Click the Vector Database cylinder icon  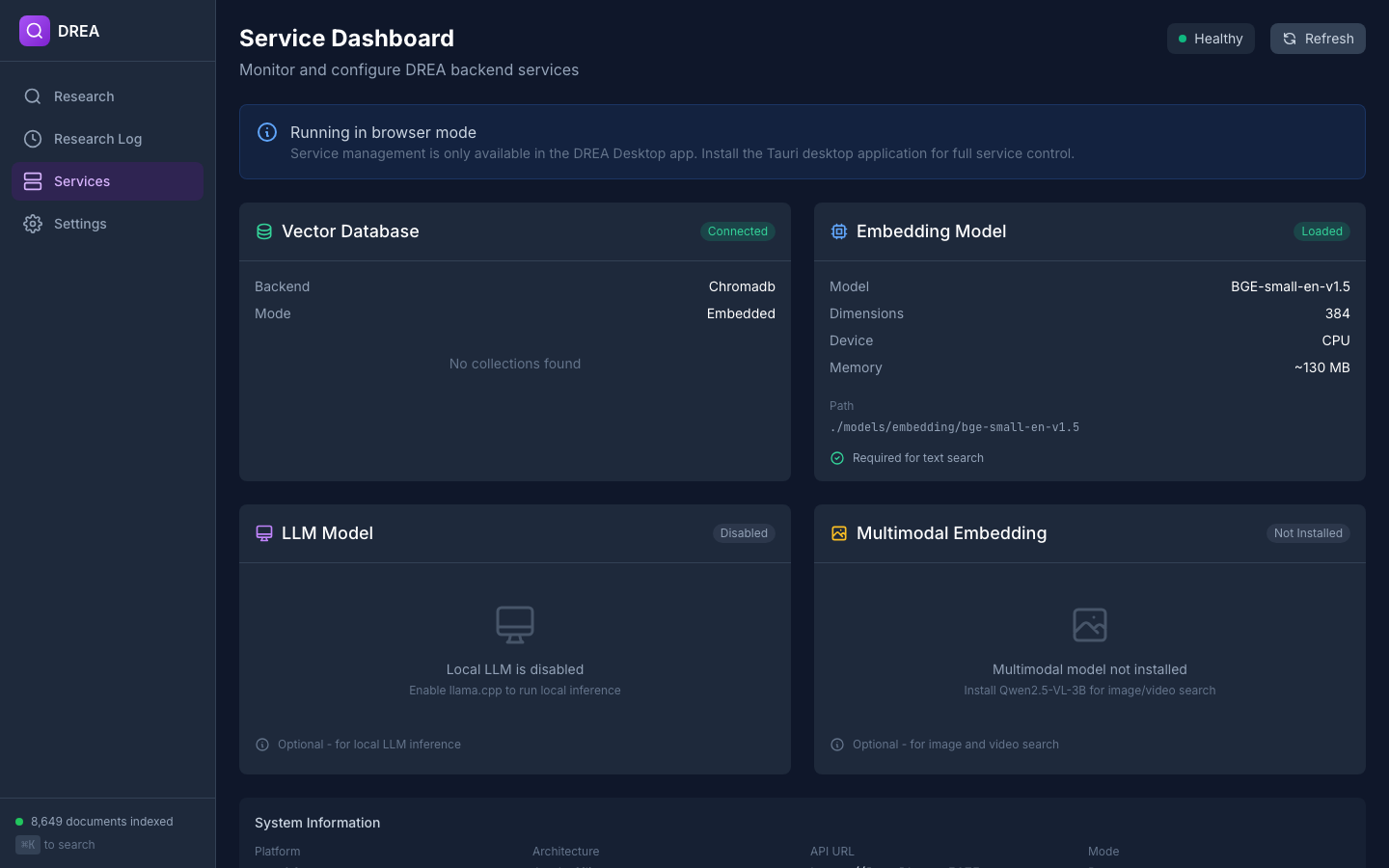click(264, 231)
